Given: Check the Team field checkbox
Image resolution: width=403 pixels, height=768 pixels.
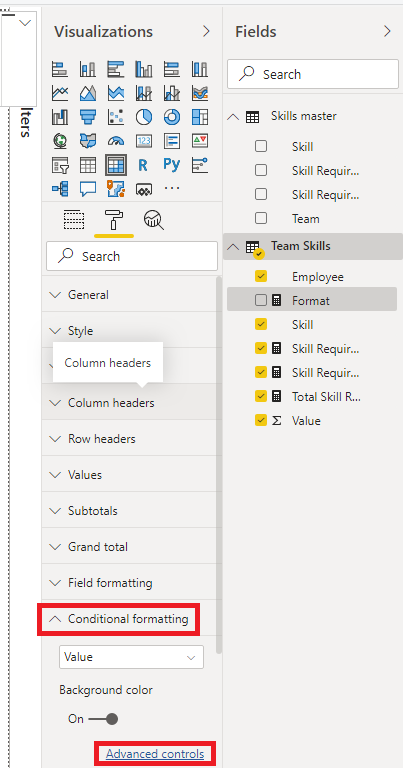Looking at the screenshot, I should (x=261, y=218).
